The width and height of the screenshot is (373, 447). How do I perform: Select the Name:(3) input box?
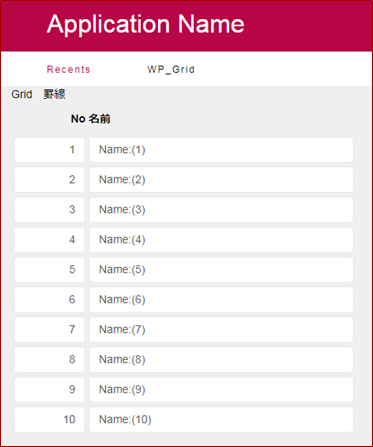(x=221, y=210)
